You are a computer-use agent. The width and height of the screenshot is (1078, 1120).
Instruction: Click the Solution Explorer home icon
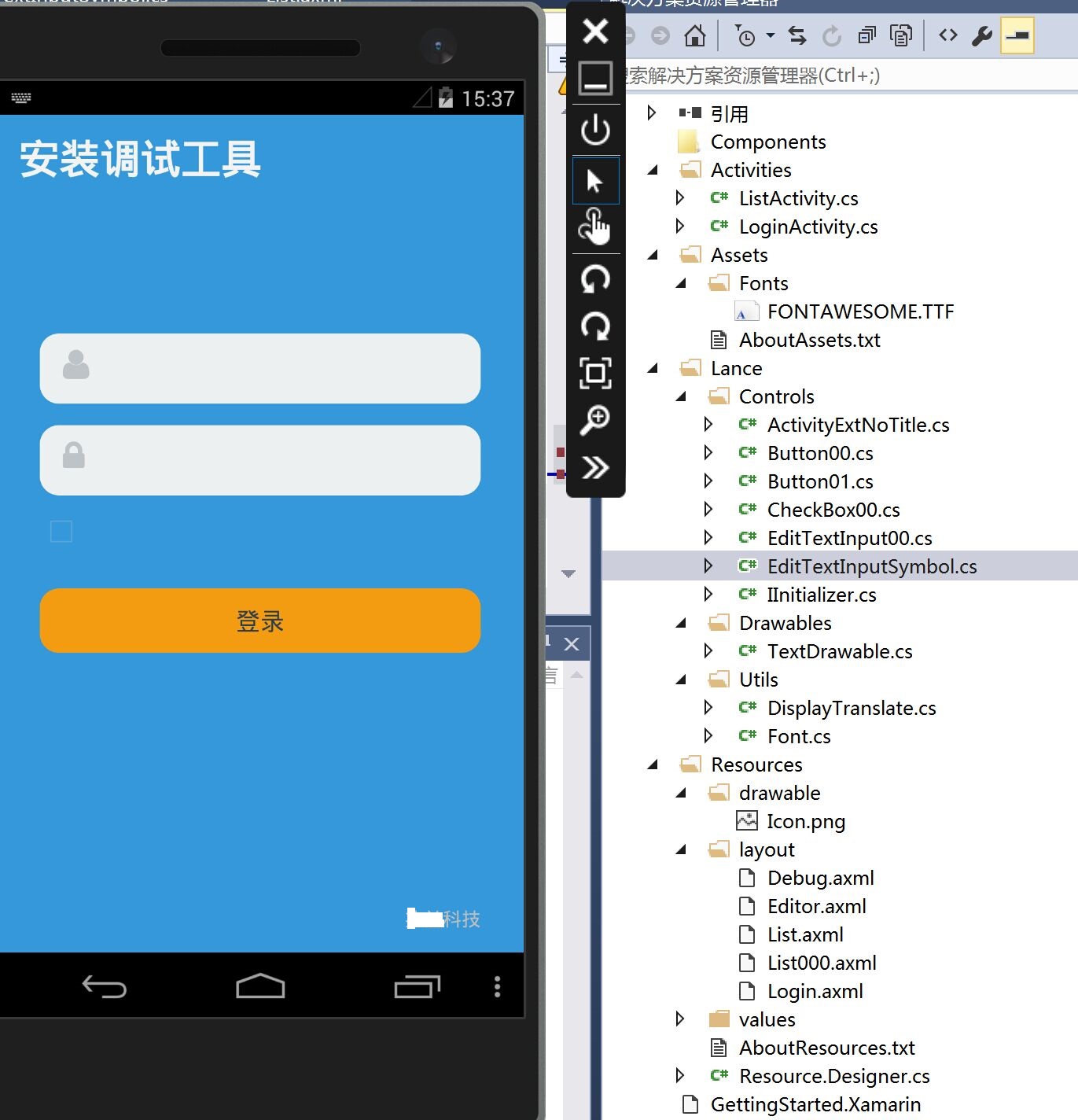click(x=695, y=35)
